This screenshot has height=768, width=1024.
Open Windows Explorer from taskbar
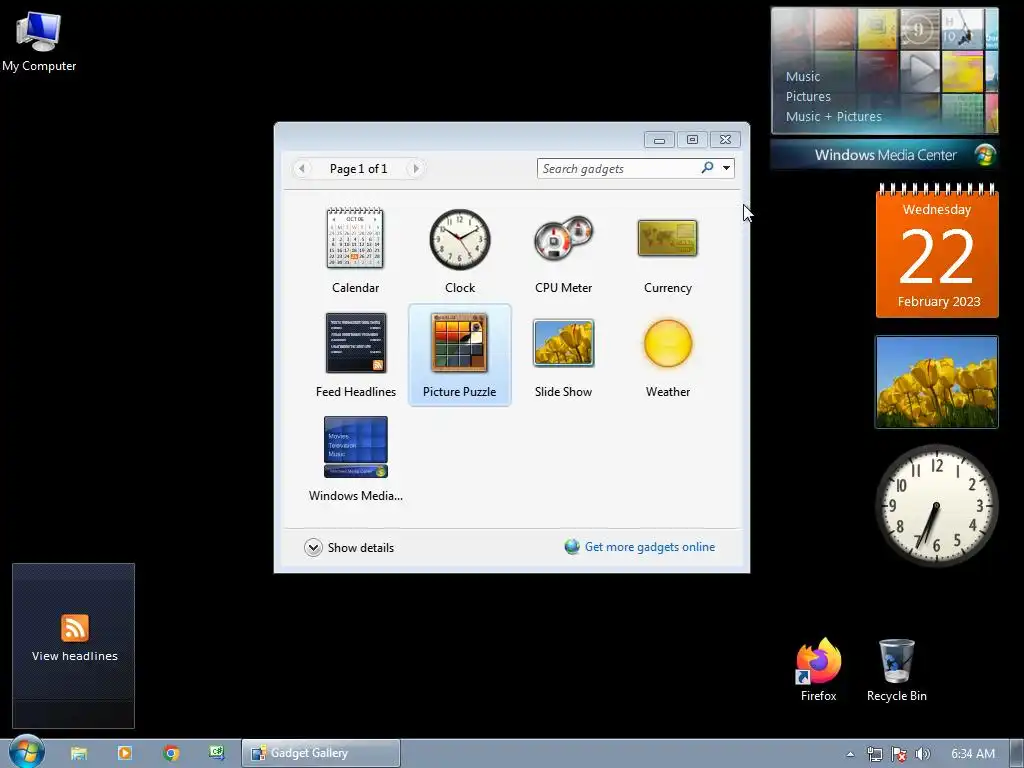tap(79, 753)
